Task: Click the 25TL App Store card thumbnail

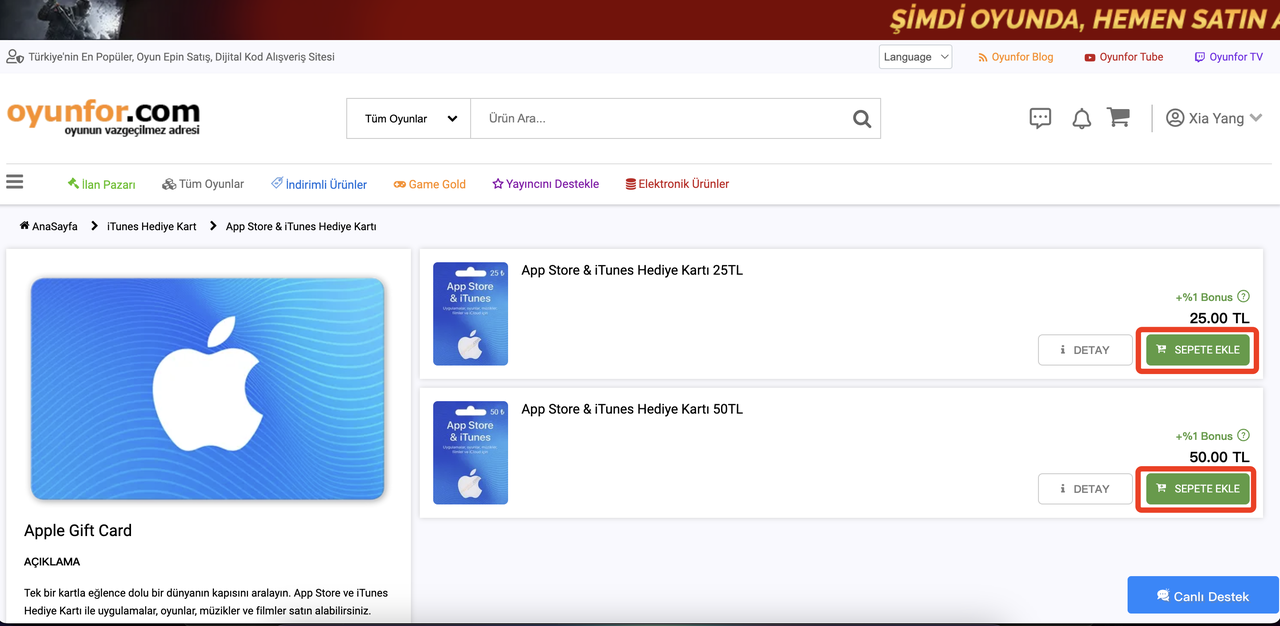Action: (470, 314)
